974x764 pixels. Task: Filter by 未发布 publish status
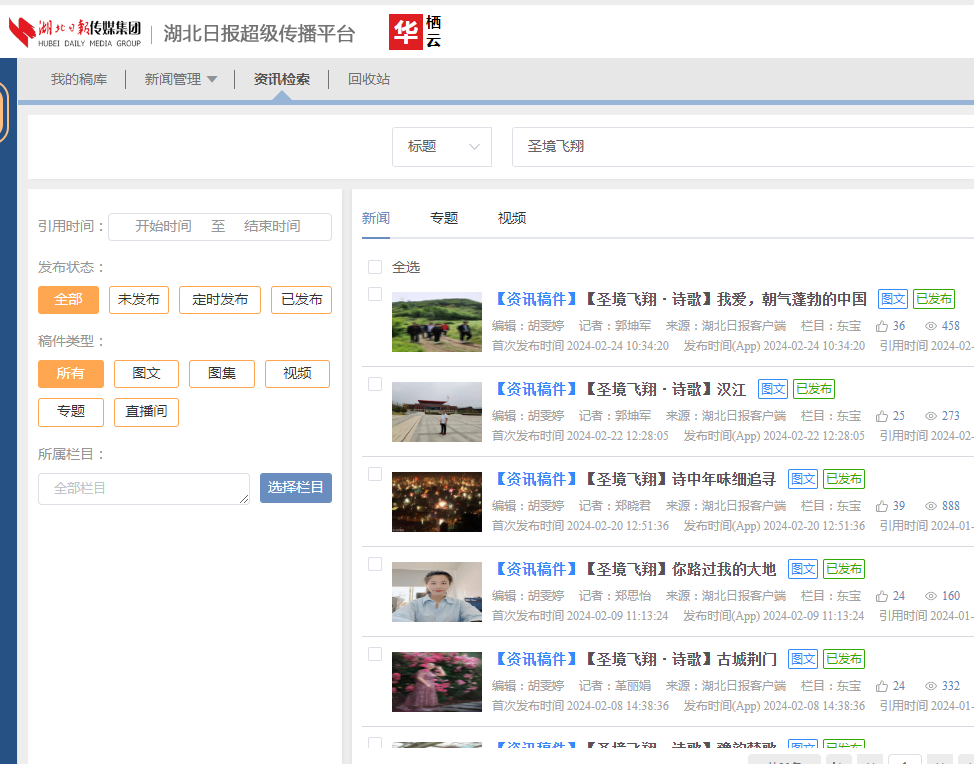tap(139, 300)
